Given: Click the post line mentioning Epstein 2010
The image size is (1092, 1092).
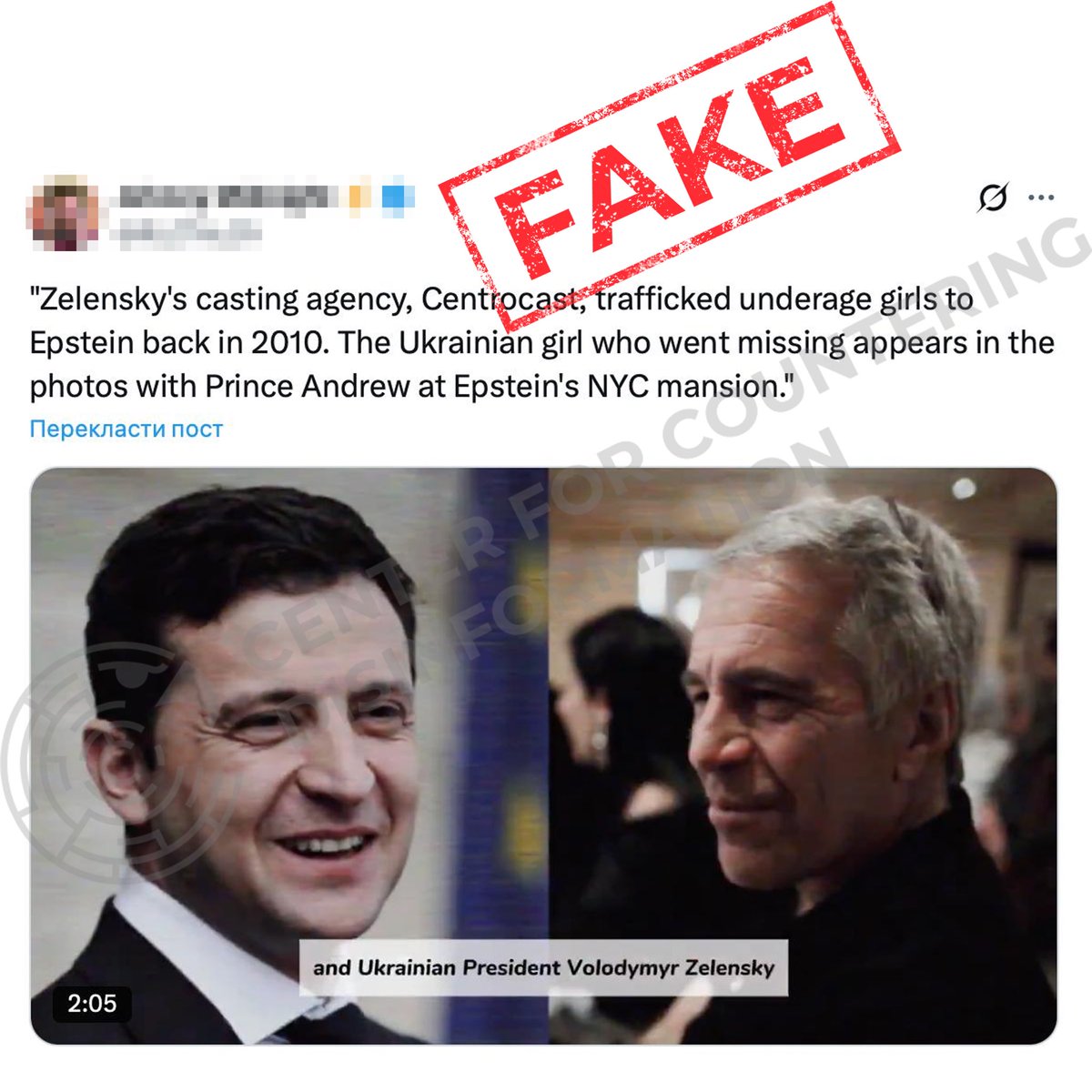Looking at the screenshot, I should click(x=542, y=343).
